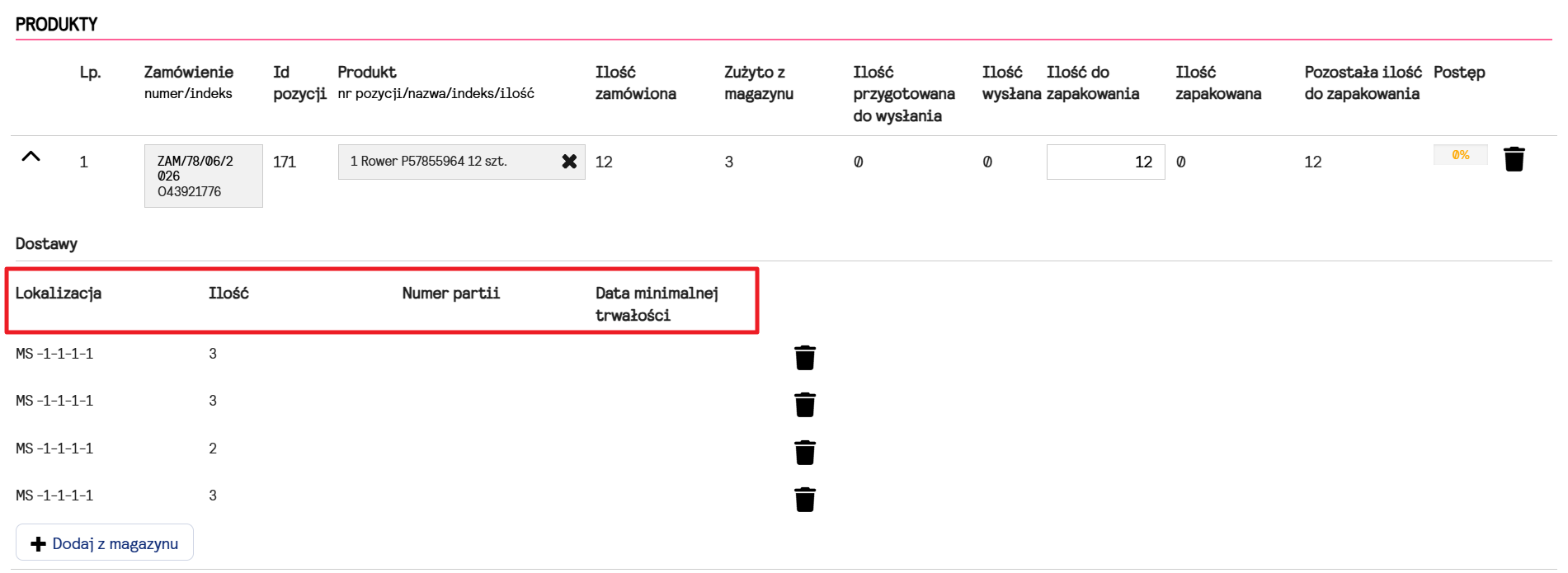The image size is (1568, 573).
Task: Delete delivery row with quantity 2
Action: pos(805,453)
